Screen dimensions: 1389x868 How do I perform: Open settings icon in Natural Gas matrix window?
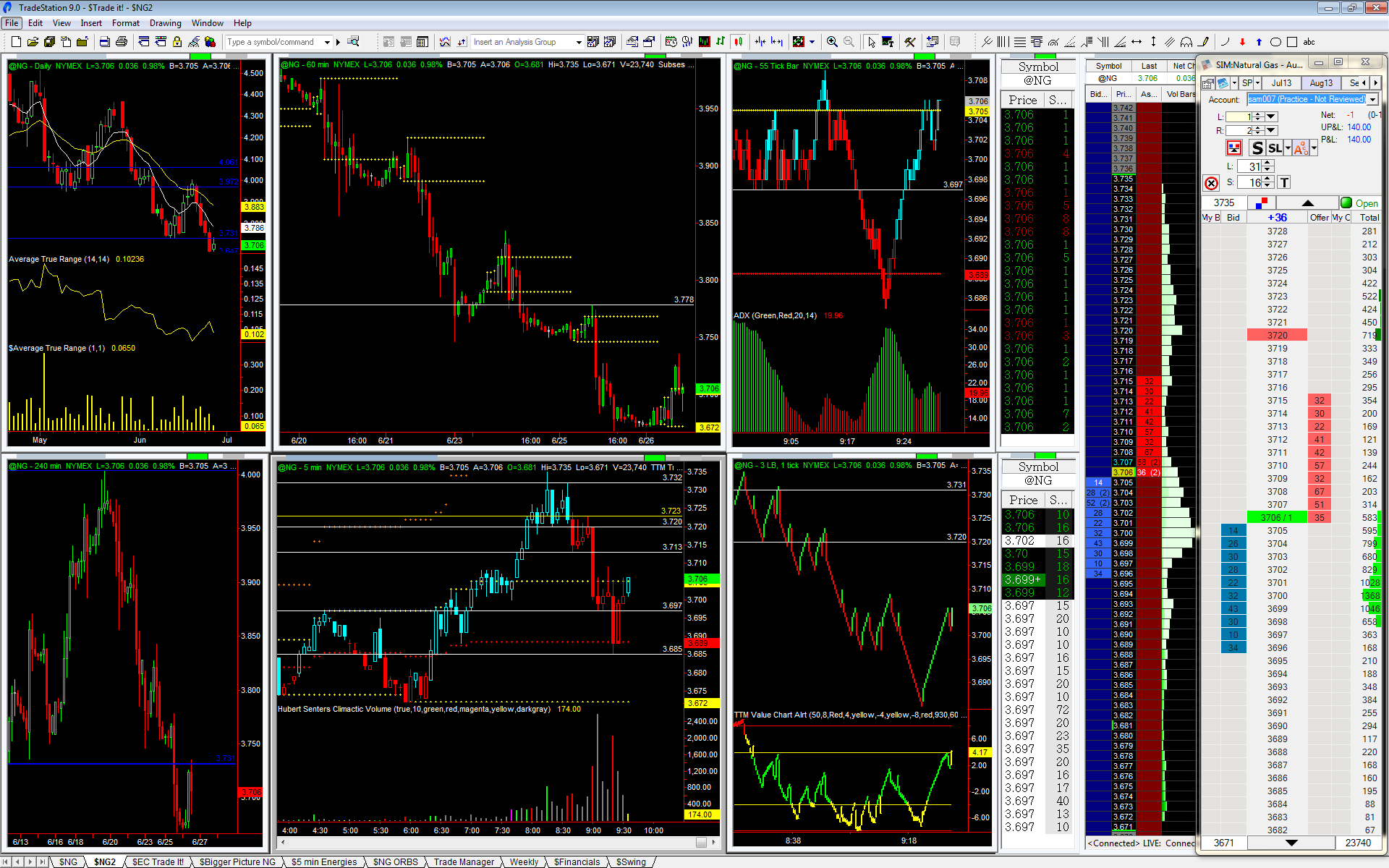1207,83
